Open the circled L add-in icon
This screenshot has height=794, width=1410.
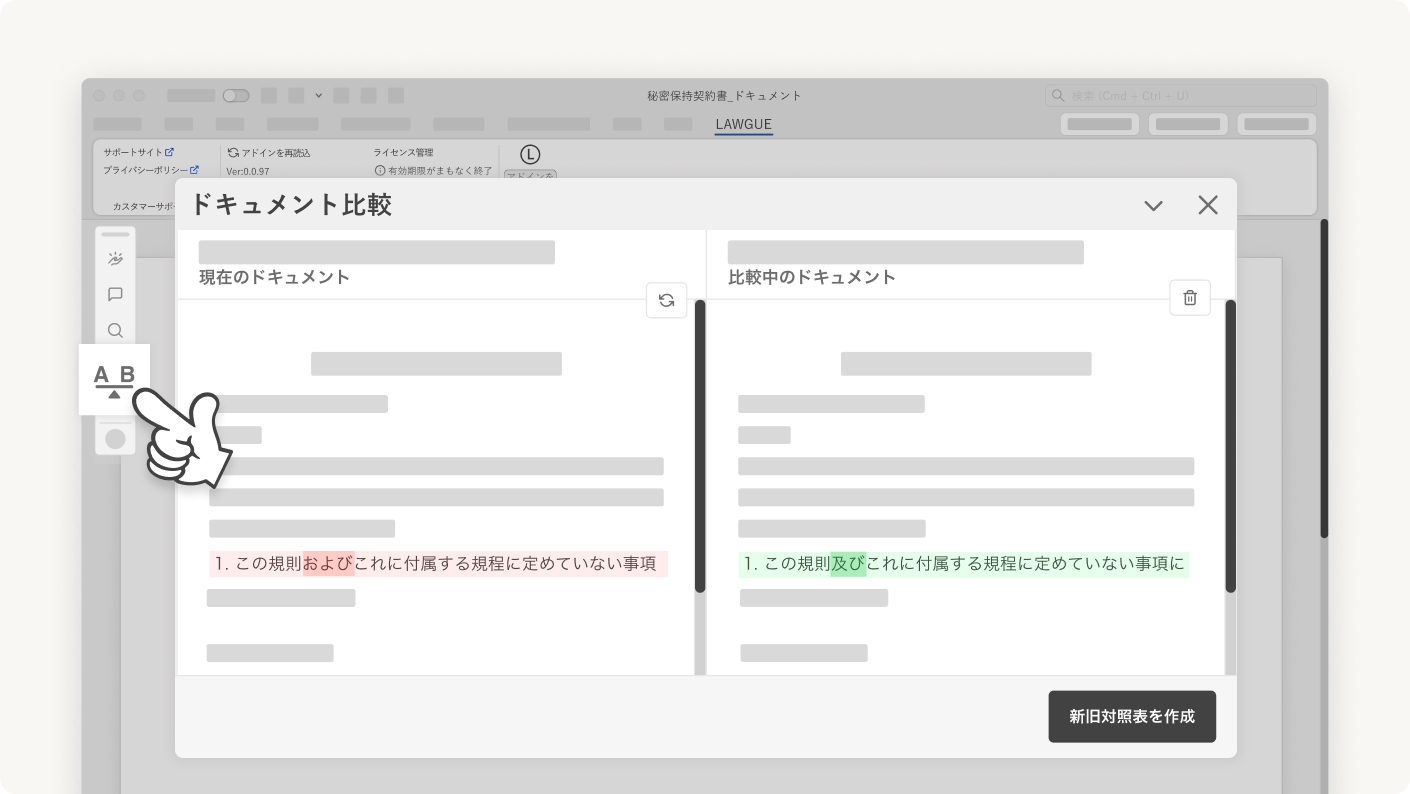[x=531, y=155]
